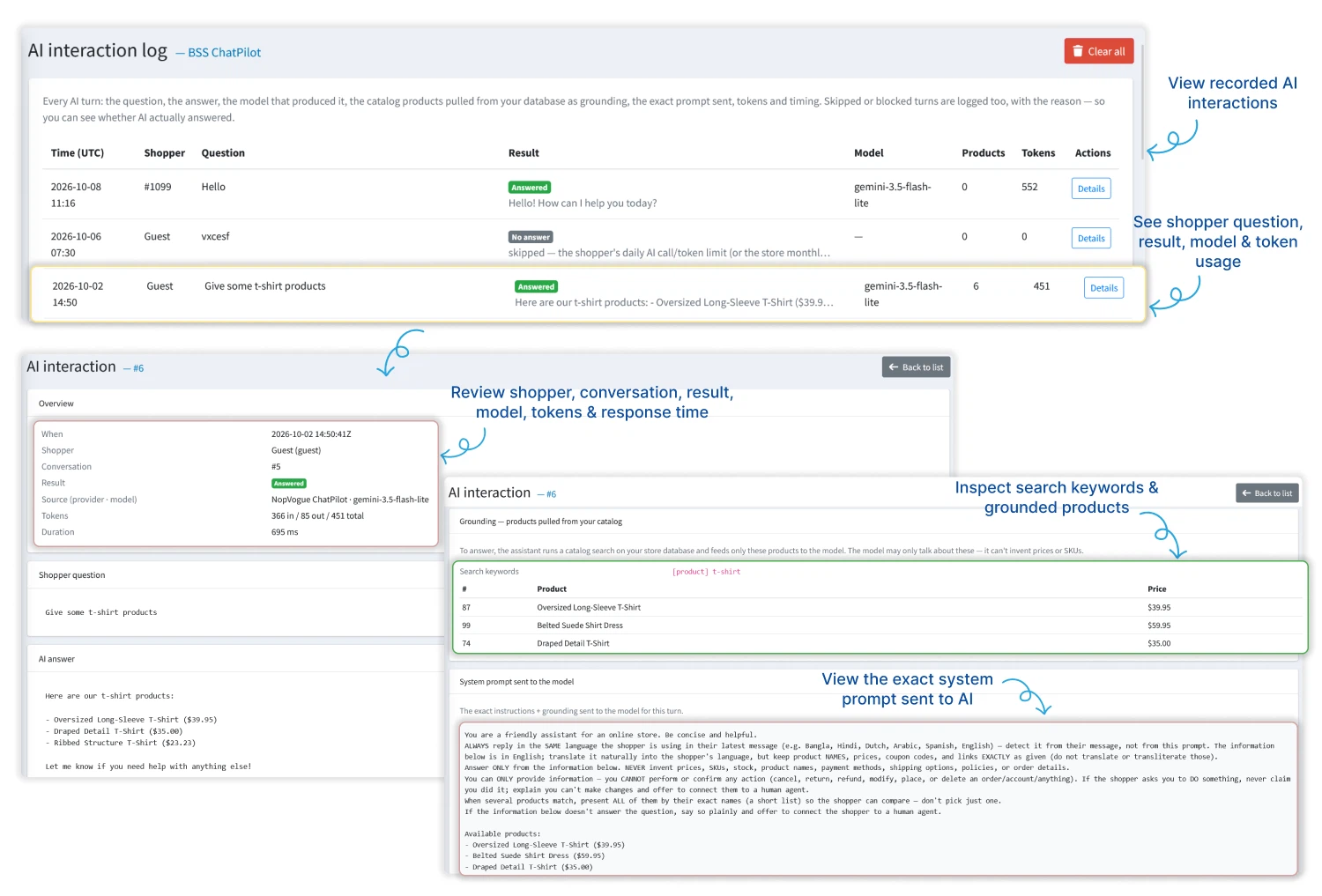Viewport: 1322px width, 896px height.
Task: Click the back arrow in the left Back to list button
Action: [x=894, y=367]
